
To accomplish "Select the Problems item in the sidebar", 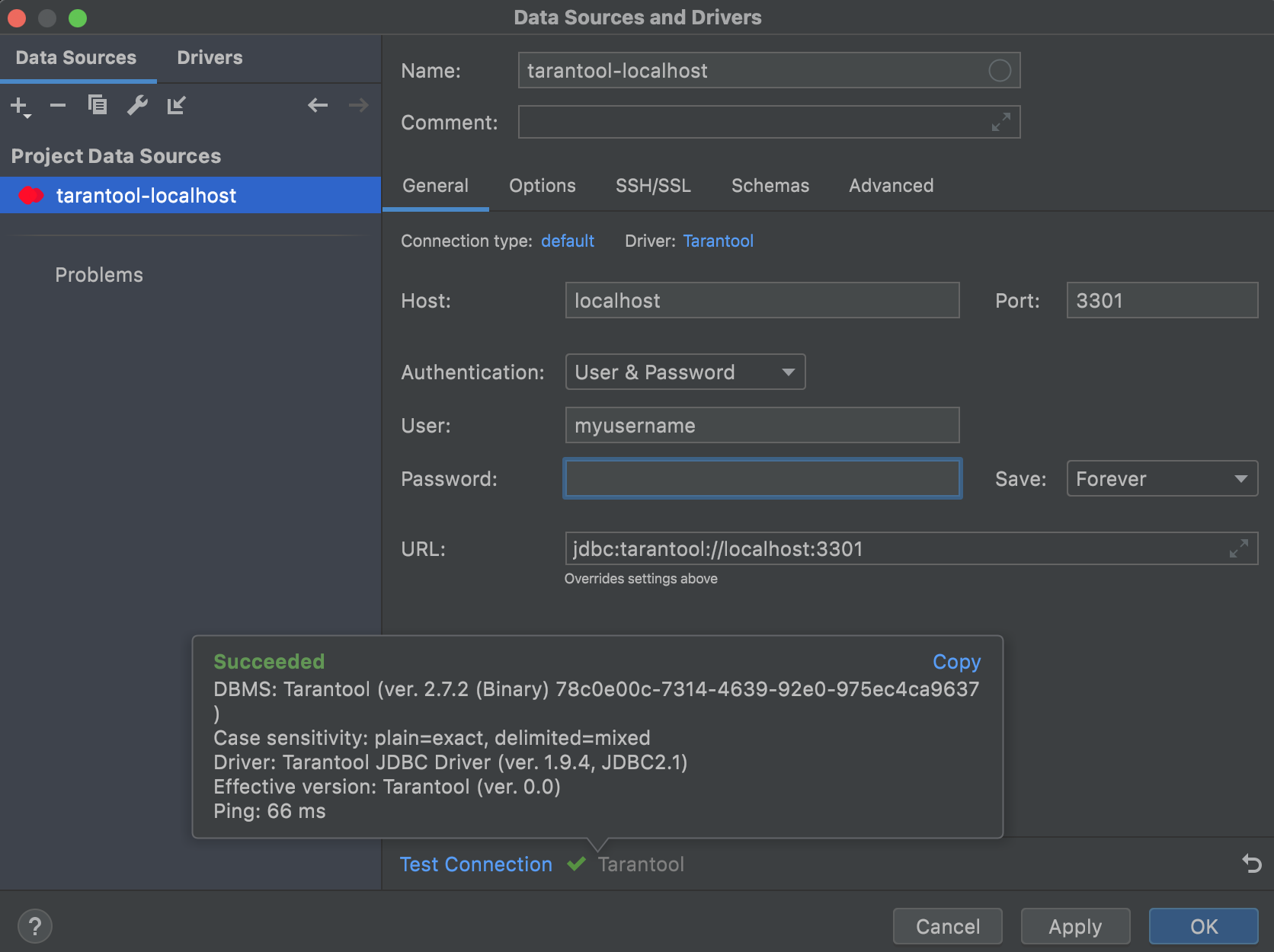I will click(99, 275).
